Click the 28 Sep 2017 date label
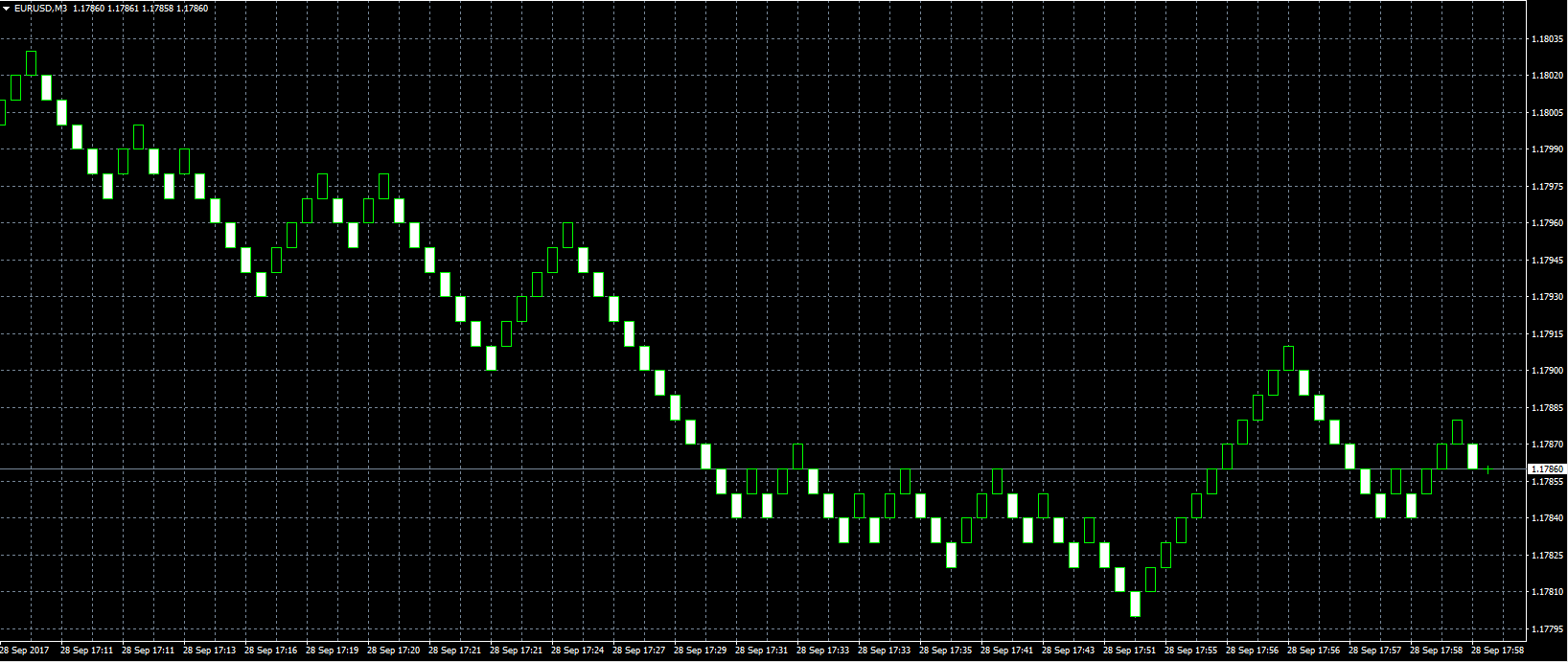The width and height of the screenshot is (1568, 662). click(x=25, y=651)
